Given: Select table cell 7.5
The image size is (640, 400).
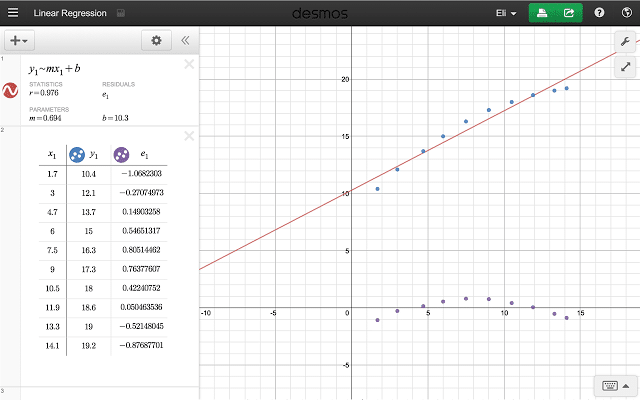Looking at the screenshot, I should [52, 250].
